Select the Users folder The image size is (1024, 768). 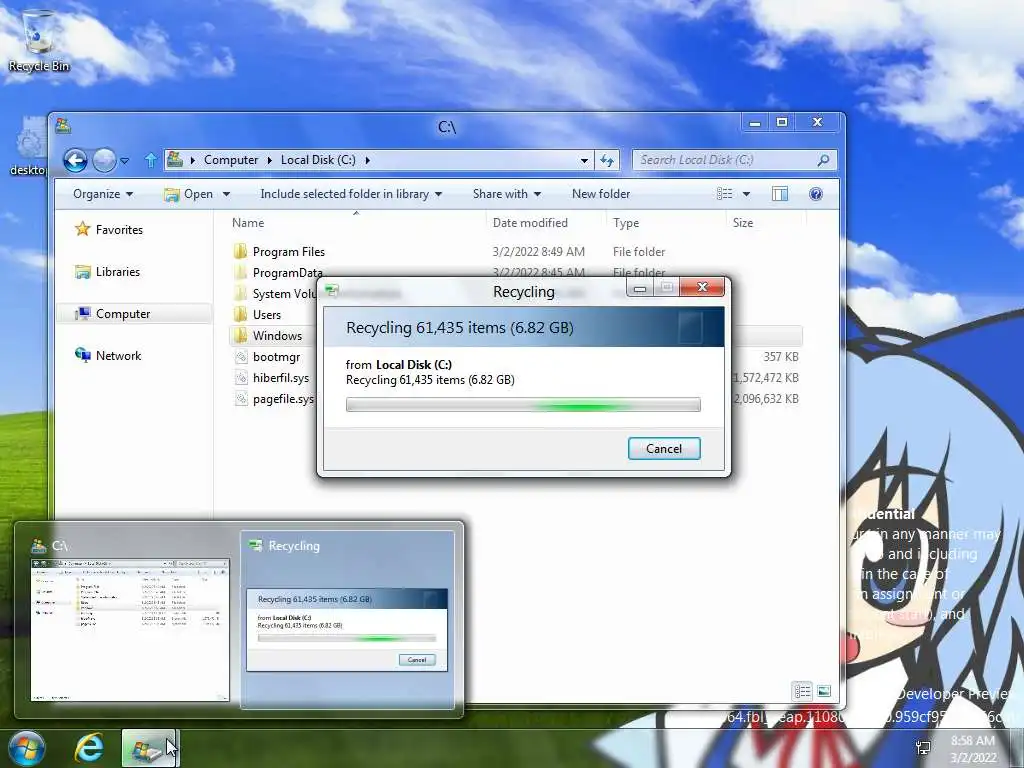pyautogui.click(x=266, y=315)
